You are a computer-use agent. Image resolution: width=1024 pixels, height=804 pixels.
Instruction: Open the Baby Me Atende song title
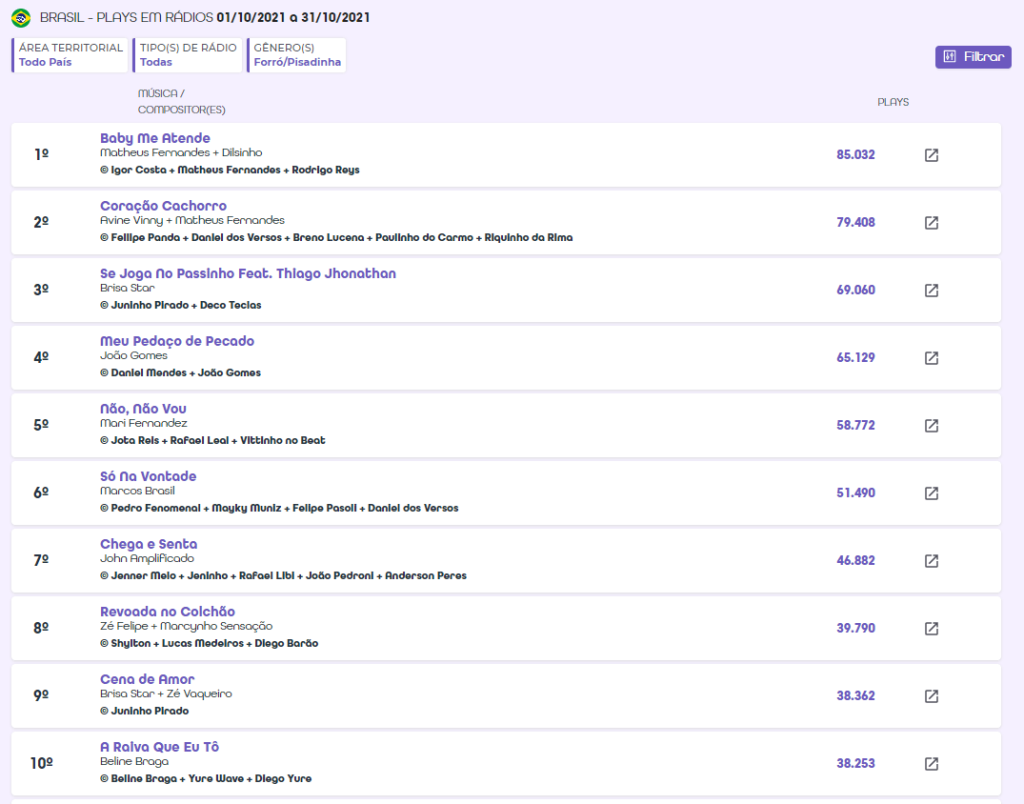(x=155, y=138)
